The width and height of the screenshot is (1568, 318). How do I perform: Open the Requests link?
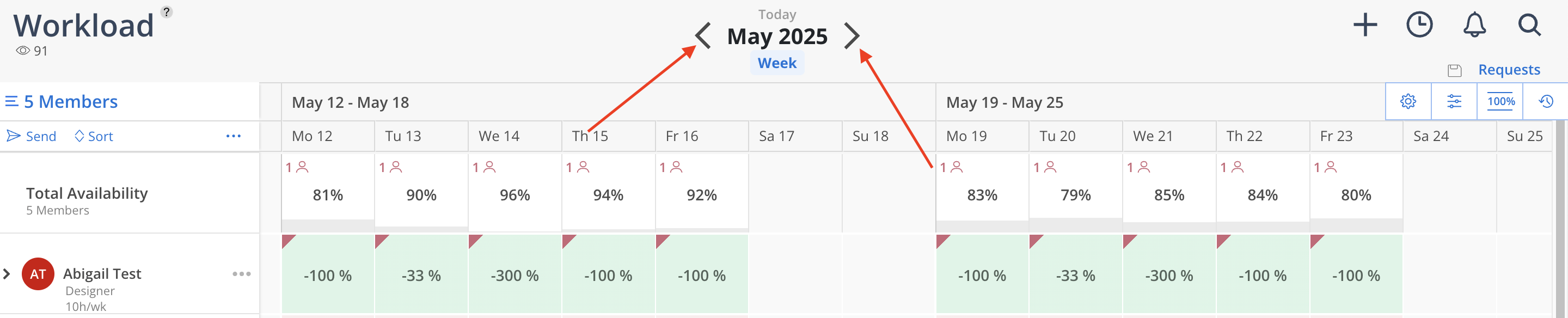[1509, 70]
